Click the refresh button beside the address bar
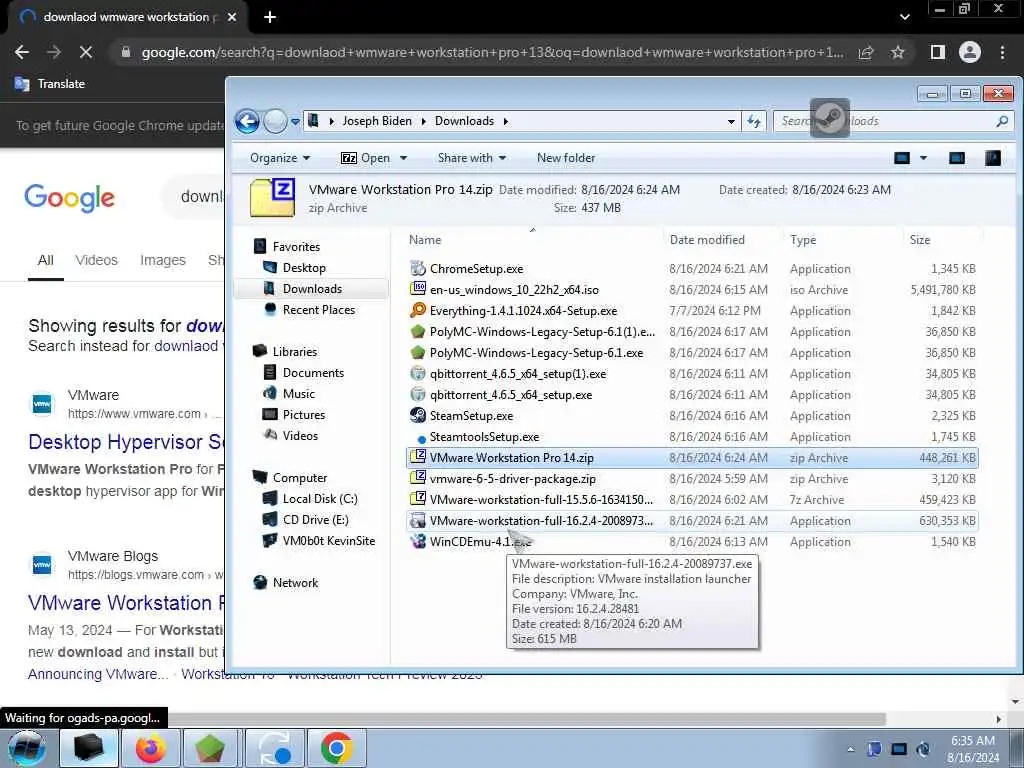 pos(754,121)
